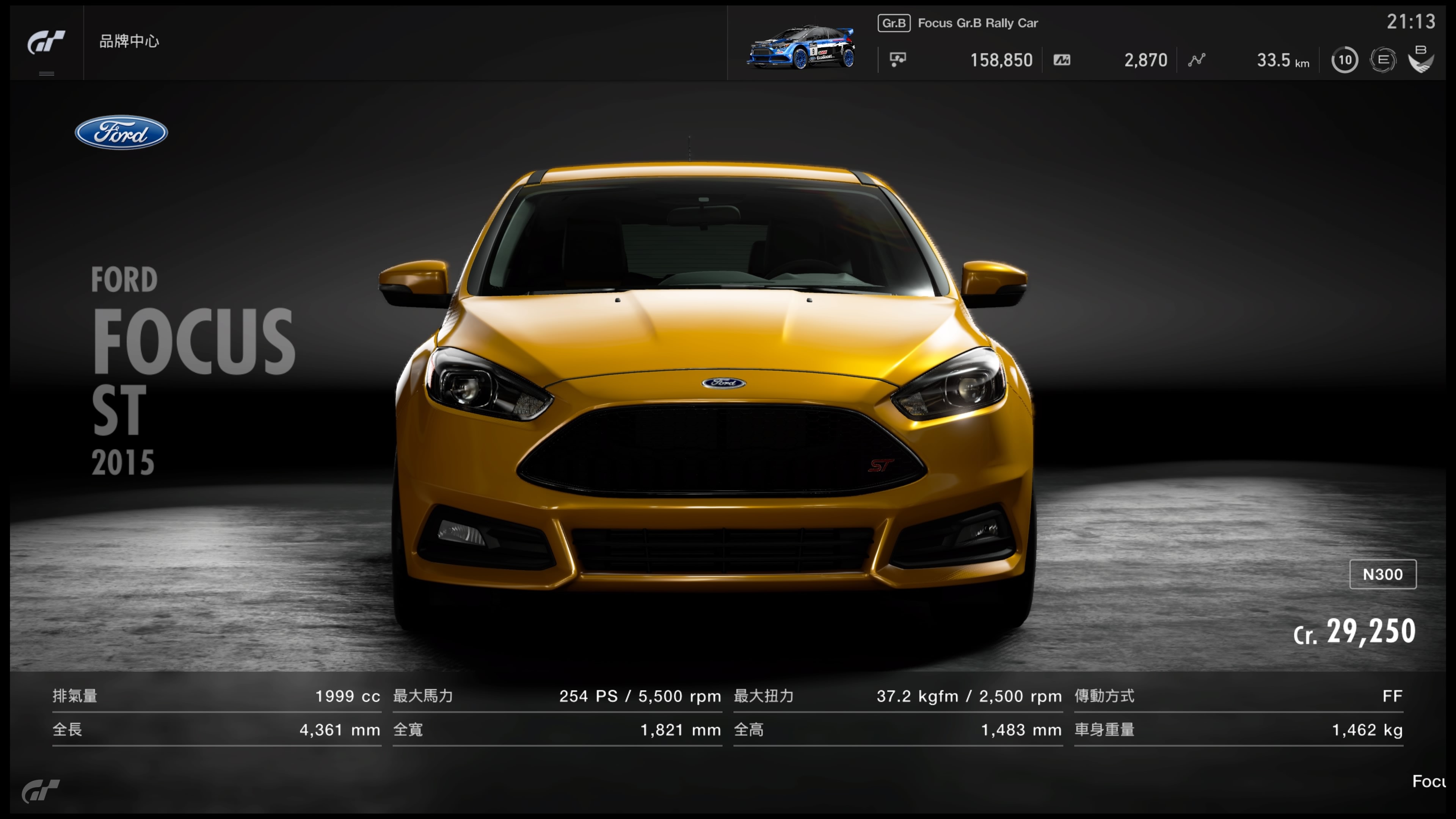Click the 254 PS / 5,500 rpm value

pos(640,697)
